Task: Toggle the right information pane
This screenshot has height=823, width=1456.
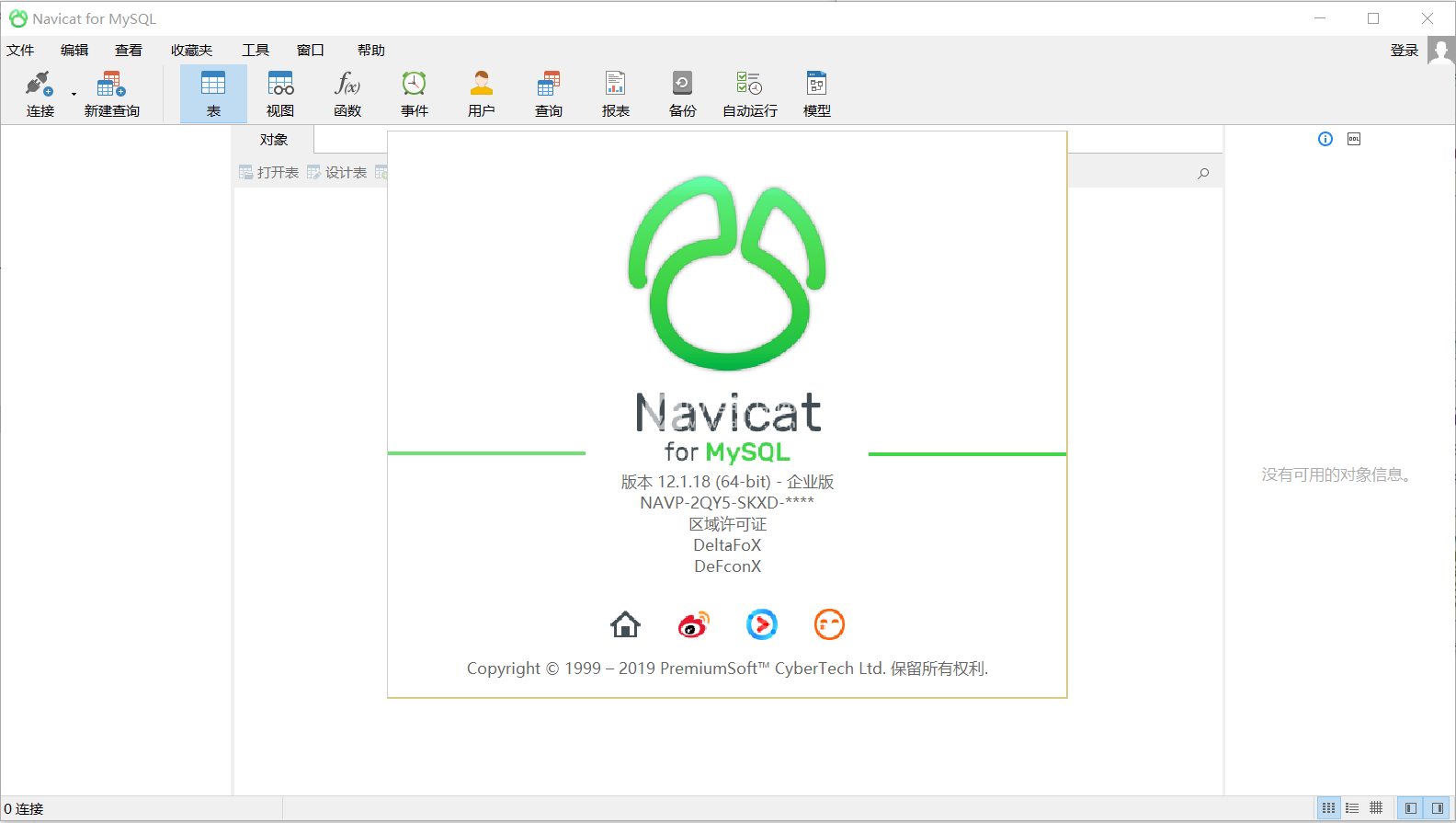Action: (x=1437, y=808)
